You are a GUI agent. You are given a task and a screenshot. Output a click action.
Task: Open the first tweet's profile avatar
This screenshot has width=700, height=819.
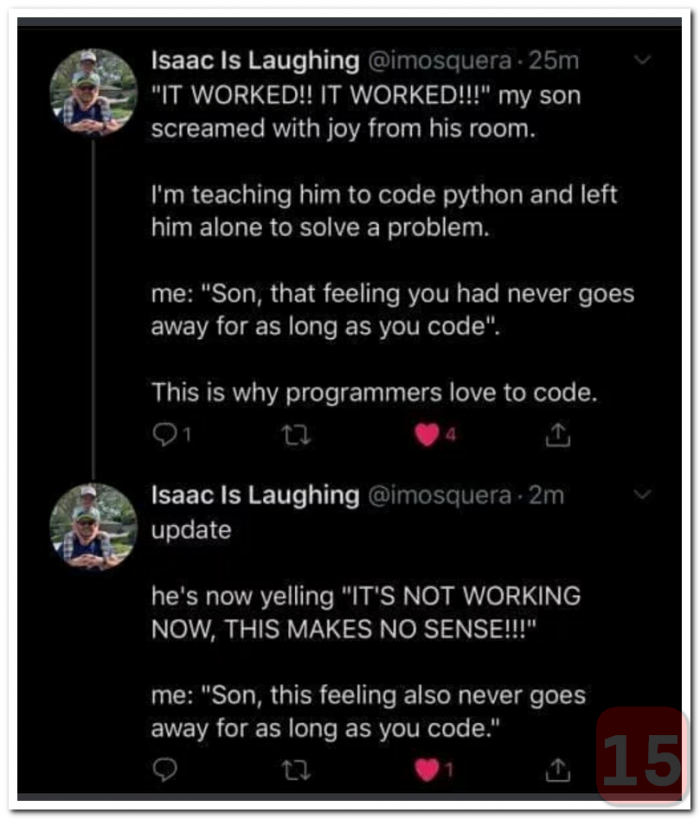point(93,91)
